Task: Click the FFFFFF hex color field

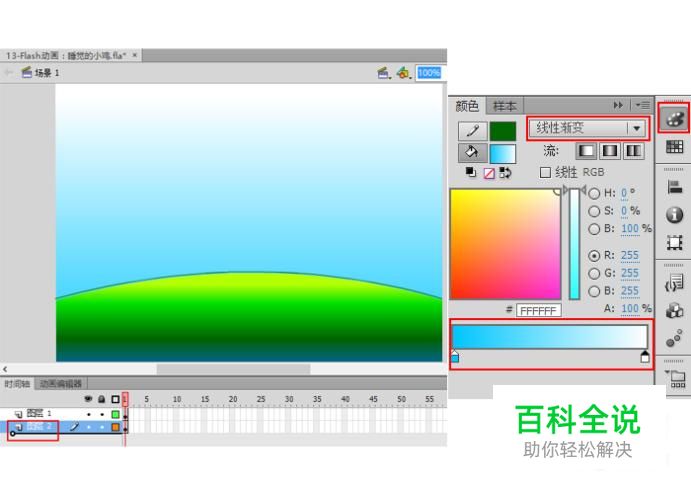Action: click(x=539, y=310)
